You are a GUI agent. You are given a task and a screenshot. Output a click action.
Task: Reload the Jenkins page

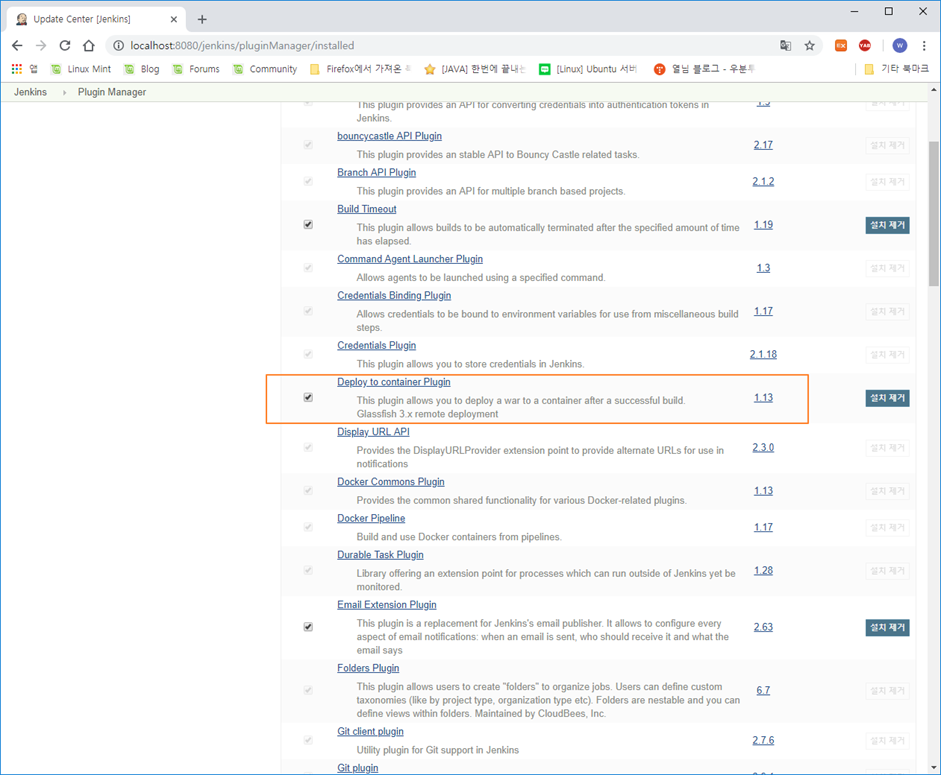pos(65,46)
